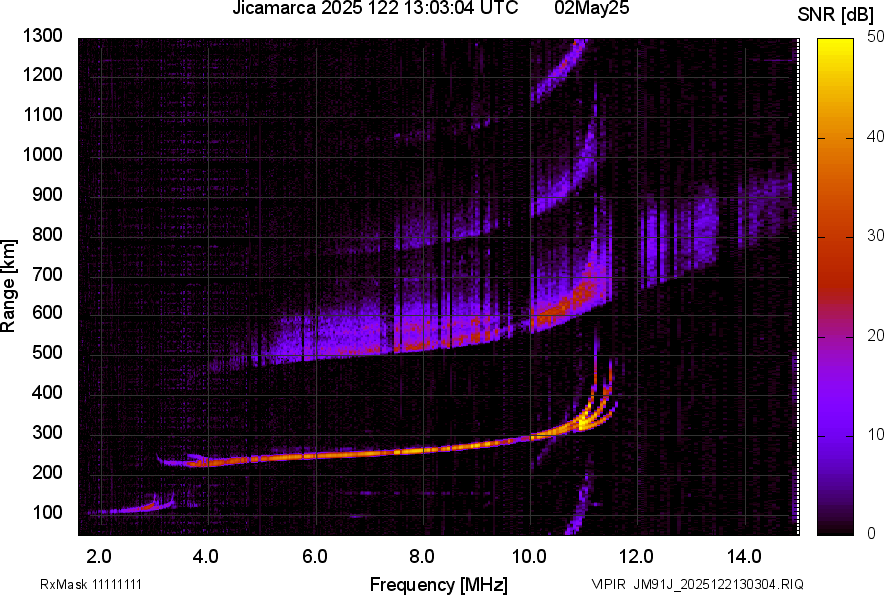The height and width of the screenshot is (595, 884).
Task: Click the 6.0 frequency tick label
Action: (x=315, y=557)
